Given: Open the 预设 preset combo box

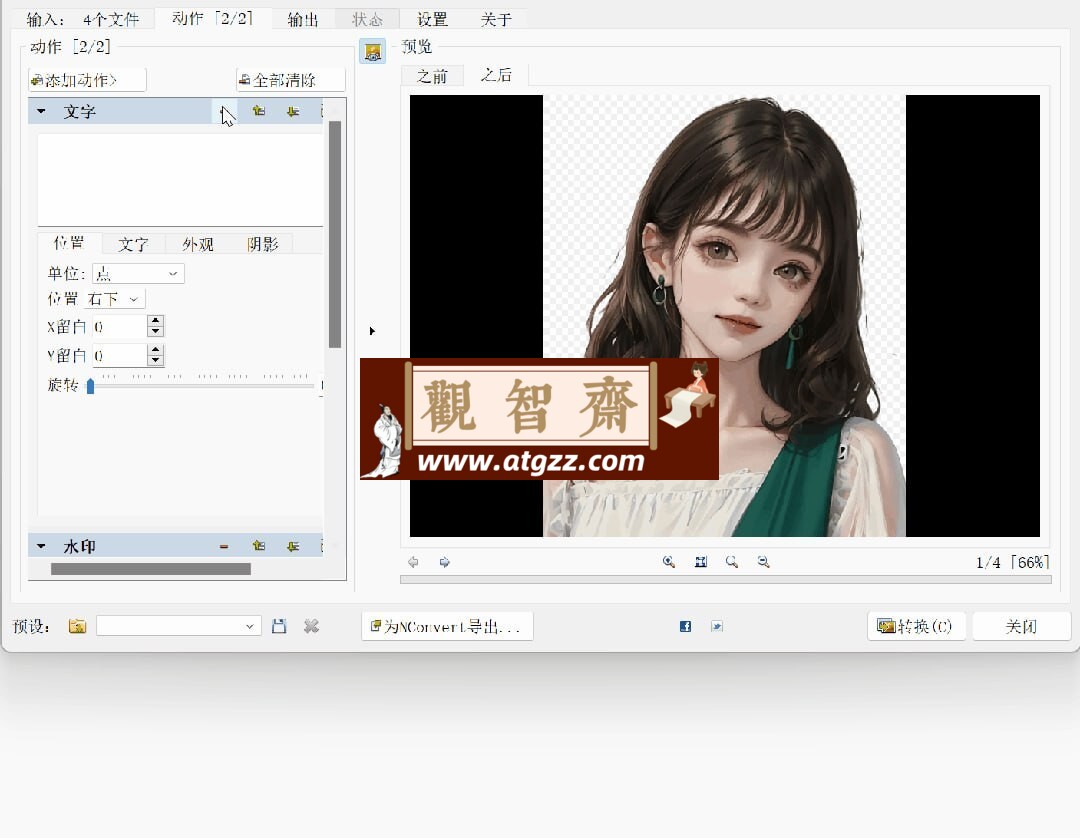Looking at the screenshot, I should coord(178,626).
